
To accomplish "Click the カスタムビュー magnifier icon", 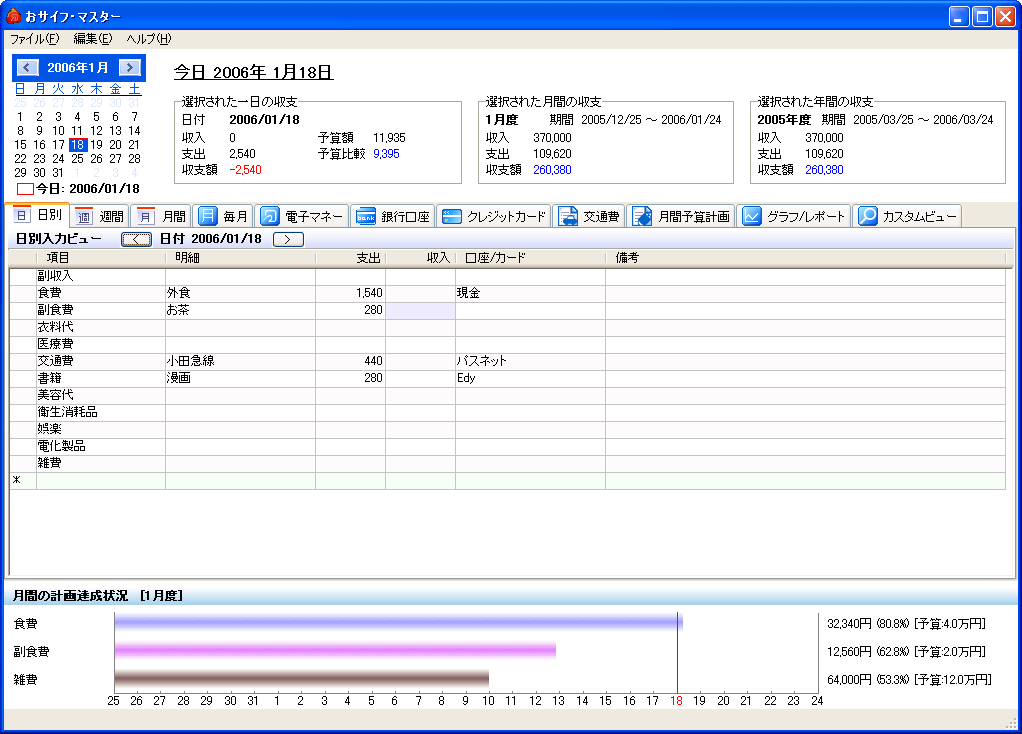I will pos(868,216).
